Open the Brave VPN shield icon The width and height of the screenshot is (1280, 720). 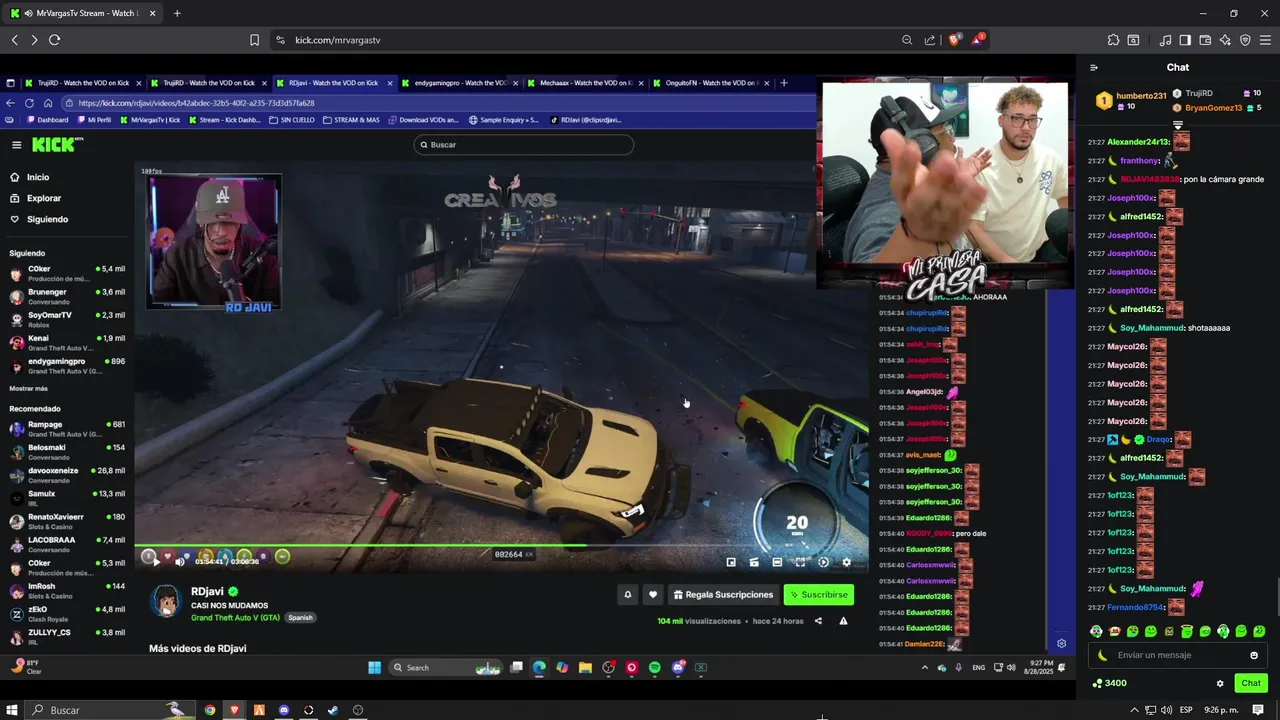click(1245, 40)
